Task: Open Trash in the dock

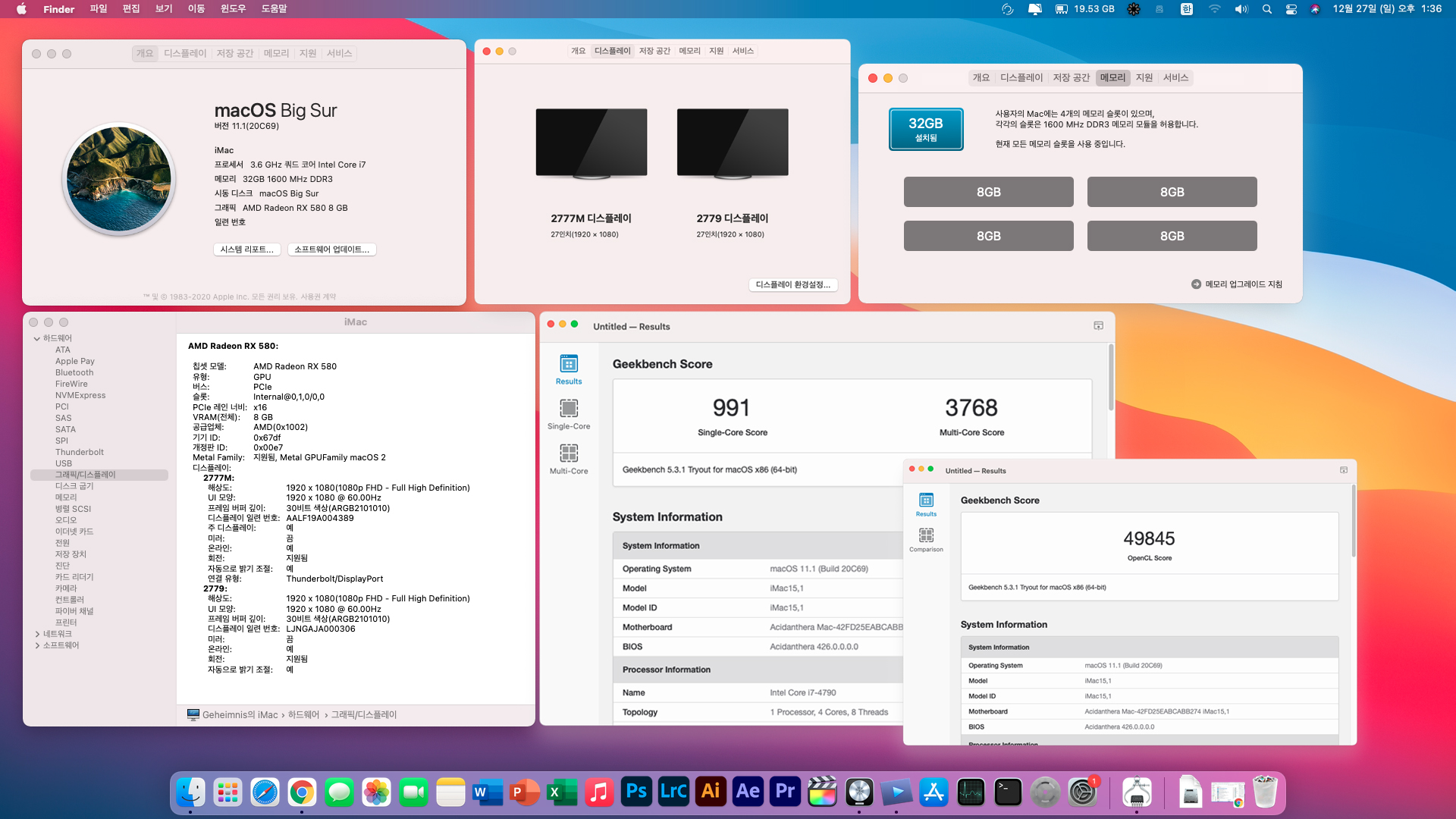Action: click(x=1265, y=792)
